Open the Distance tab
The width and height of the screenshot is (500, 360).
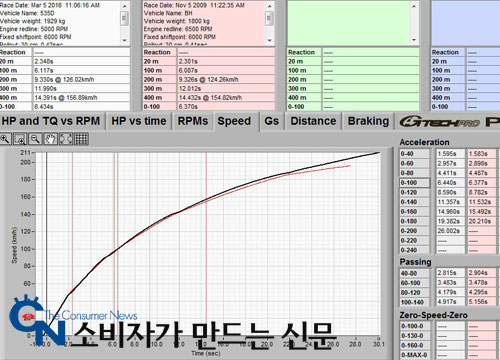(x=313, y=121)
